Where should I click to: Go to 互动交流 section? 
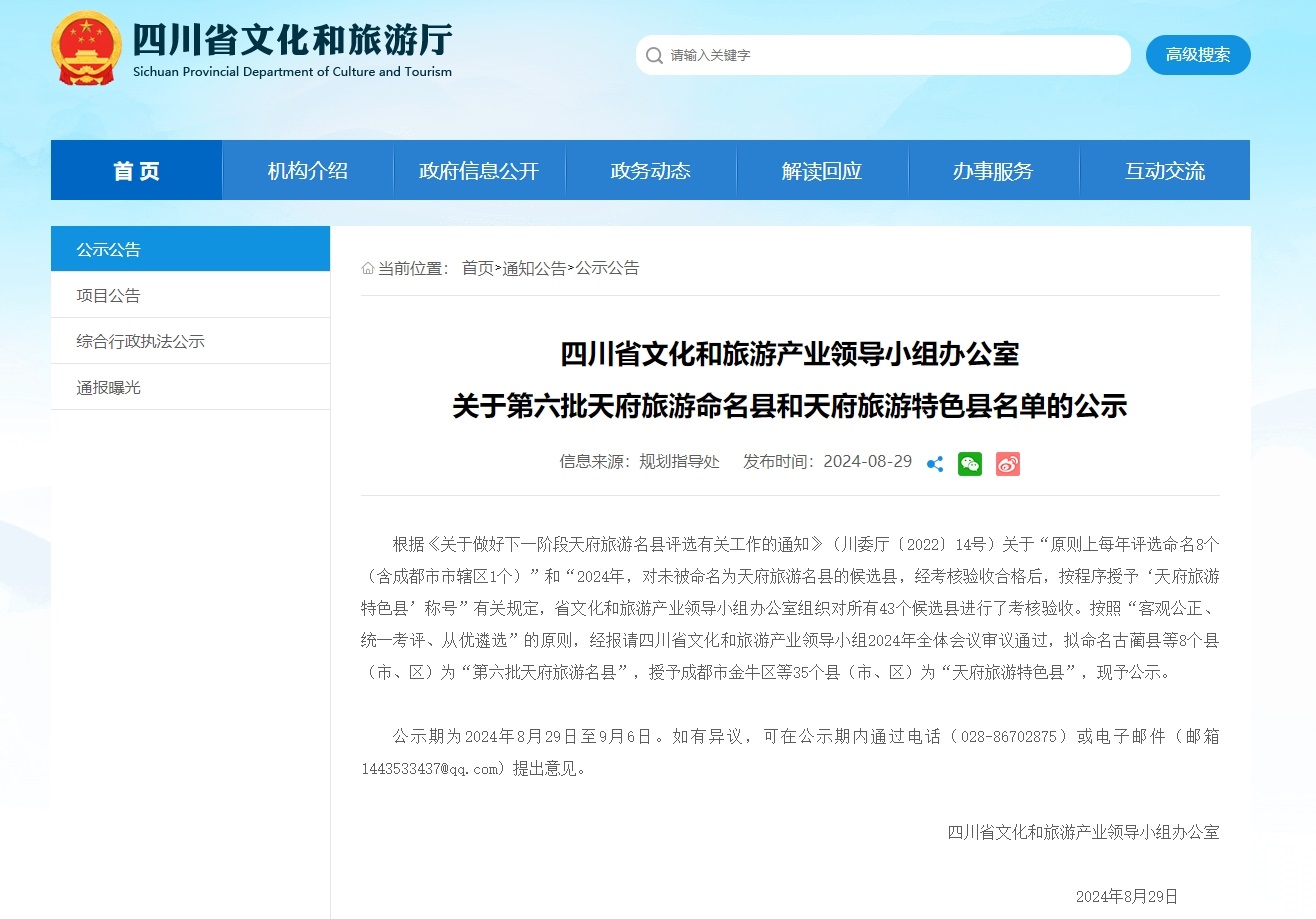click(x=1164, y=170)
